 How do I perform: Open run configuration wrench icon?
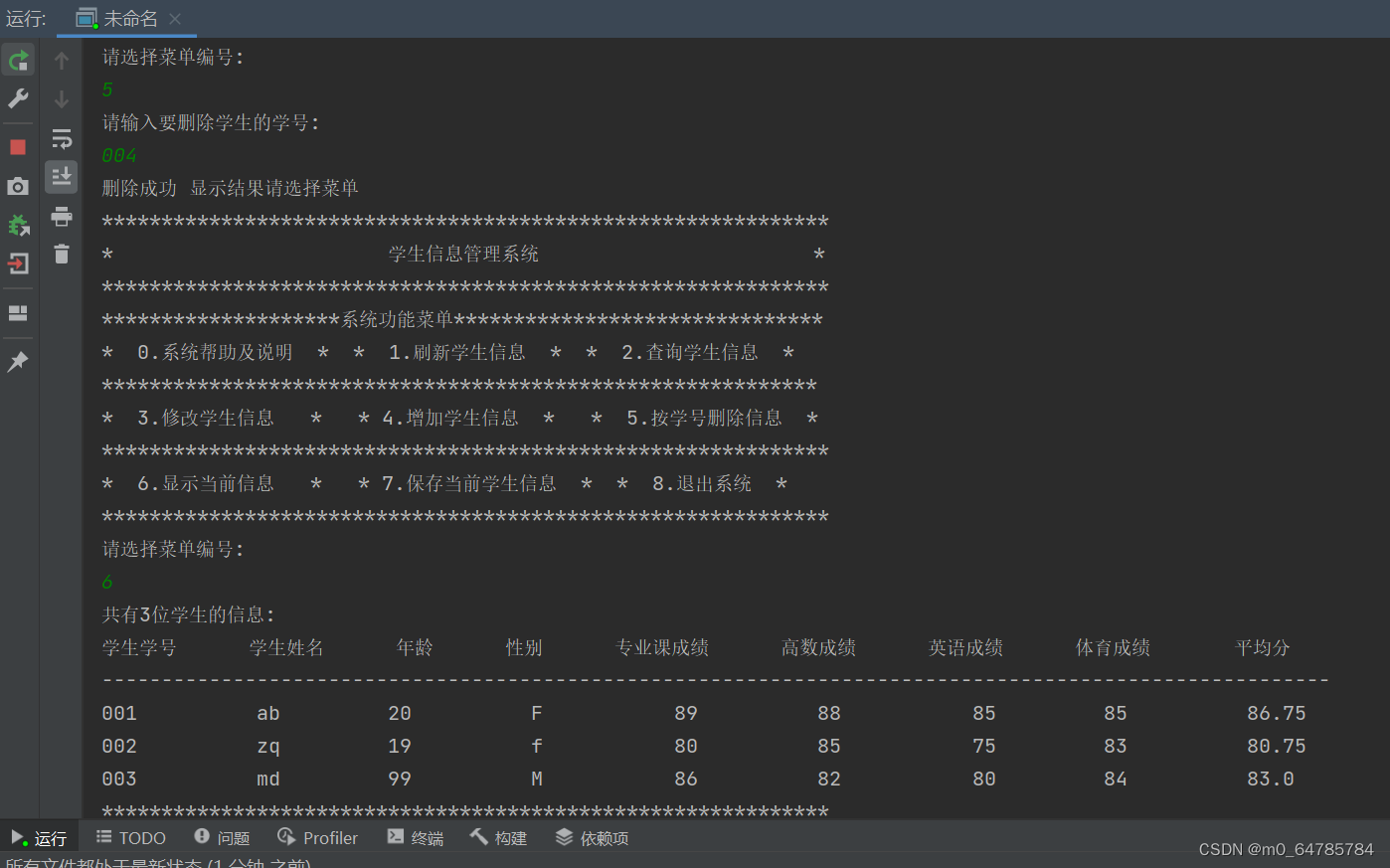[x=18, y=98]
